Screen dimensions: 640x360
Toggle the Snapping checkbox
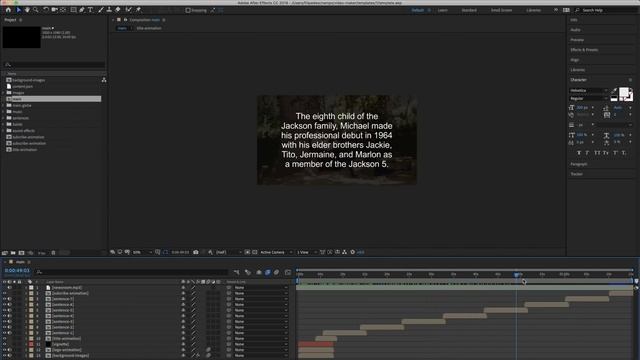click(188, 10)
